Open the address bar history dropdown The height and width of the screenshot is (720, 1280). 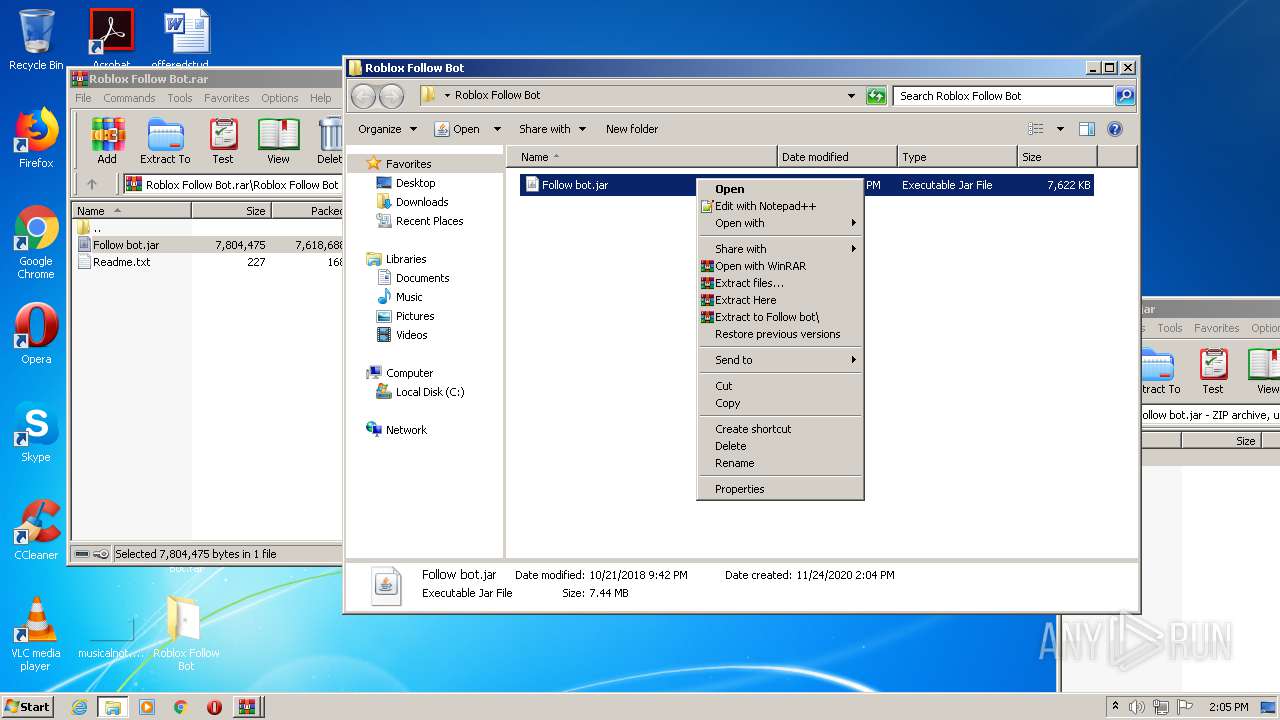(x=851, y=96)
